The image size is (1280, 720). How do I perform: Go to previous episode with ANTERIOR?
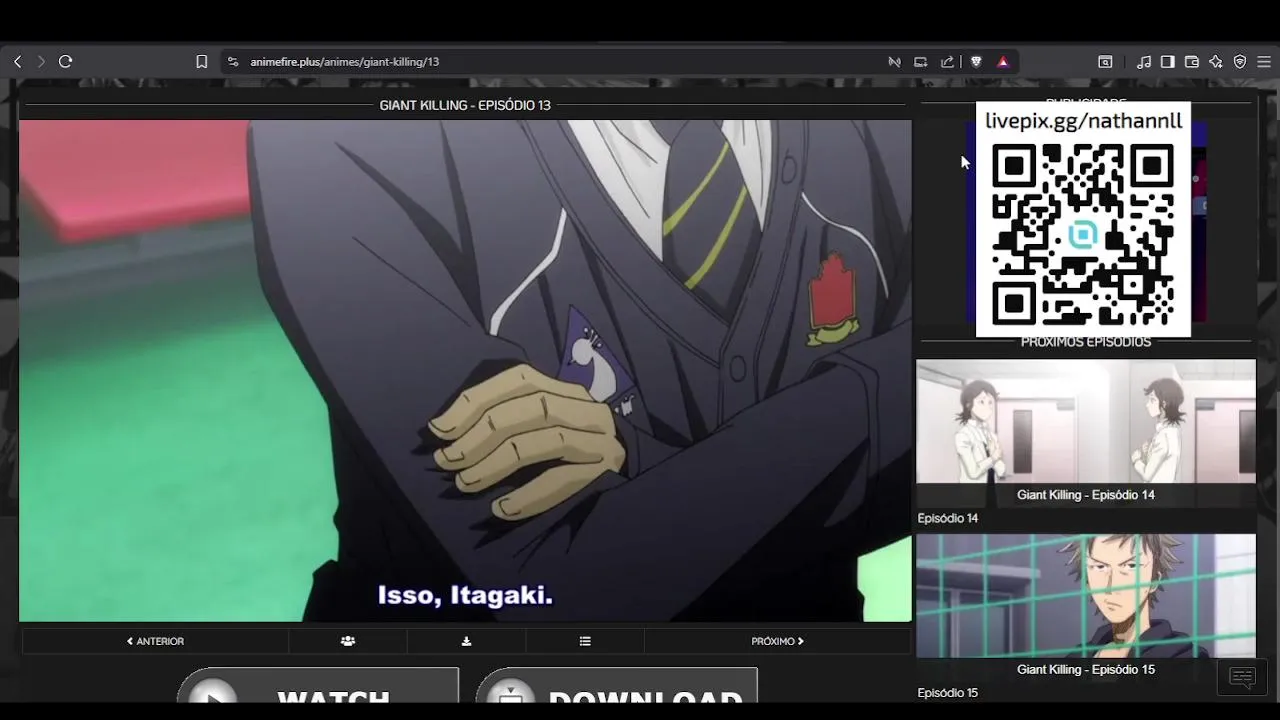(x=155, y=641)
